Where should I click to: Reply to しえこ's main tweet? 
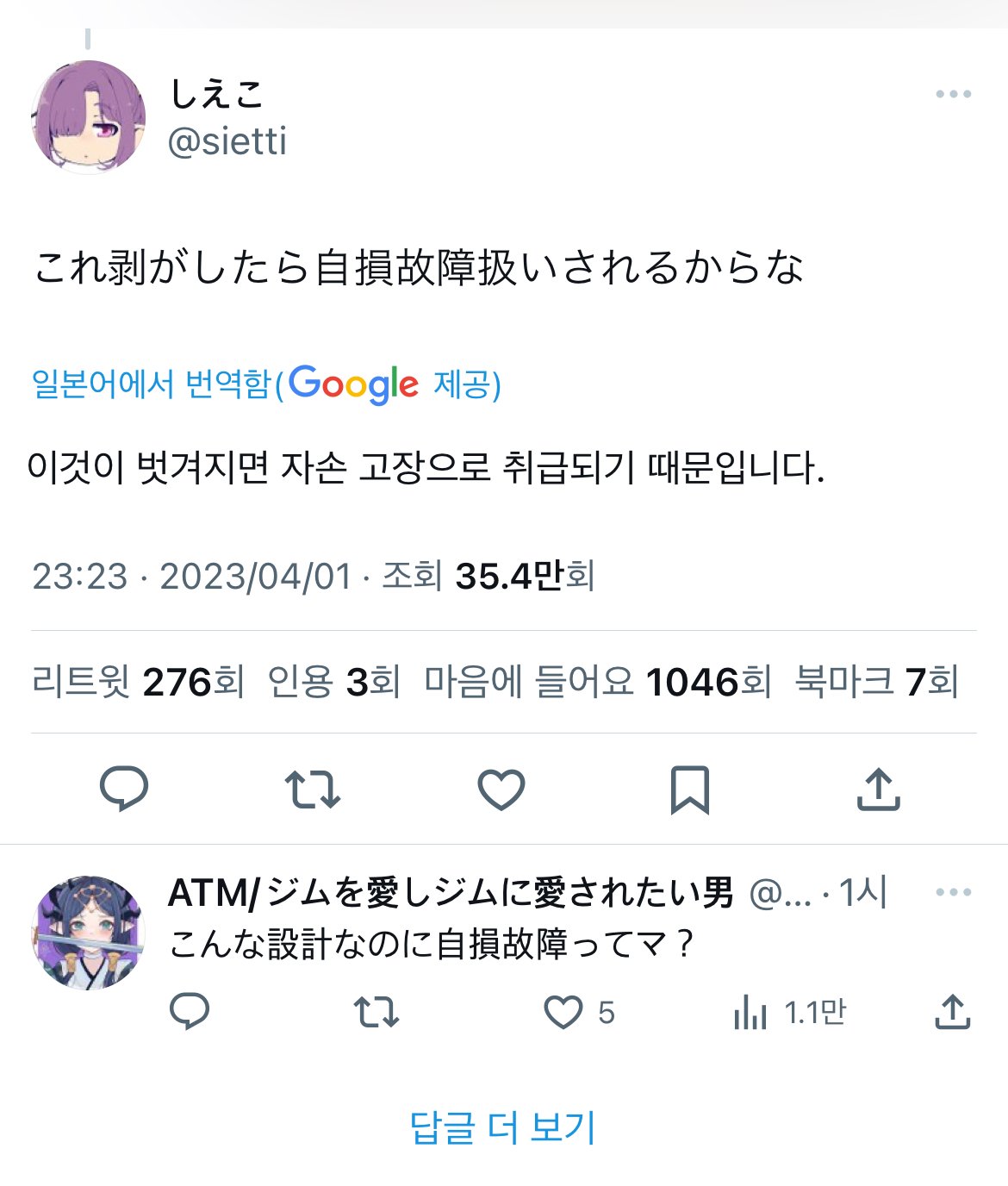point(124,789)
